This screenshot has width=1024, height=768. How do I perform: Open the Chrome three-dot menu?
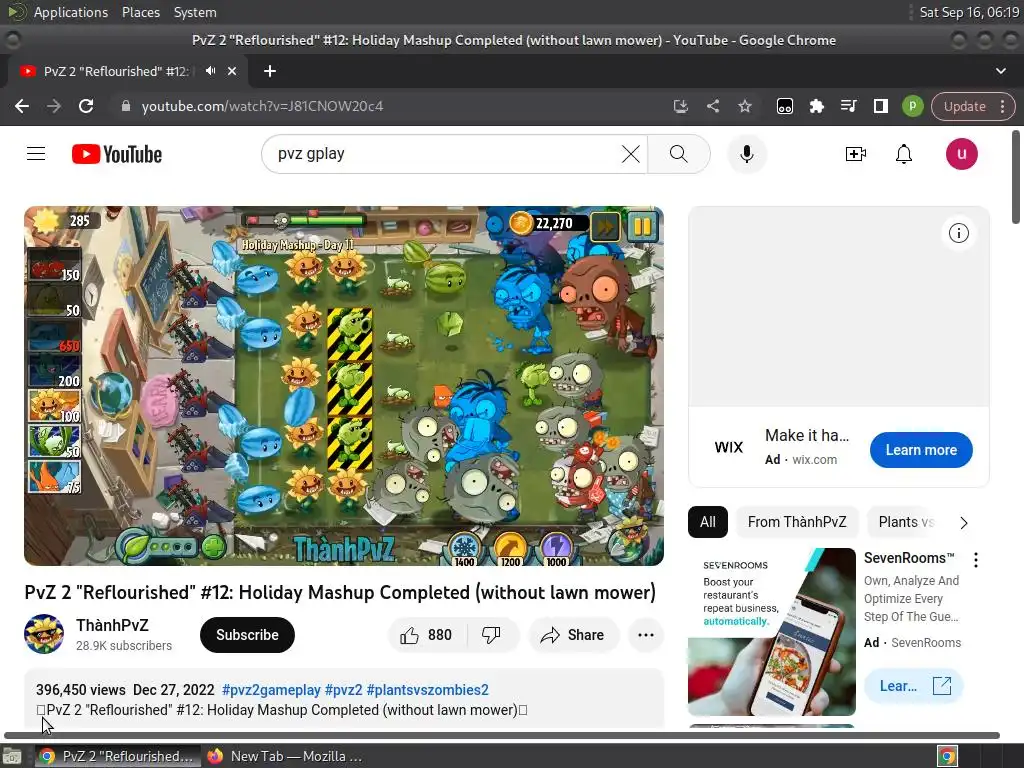point(1002,106)
